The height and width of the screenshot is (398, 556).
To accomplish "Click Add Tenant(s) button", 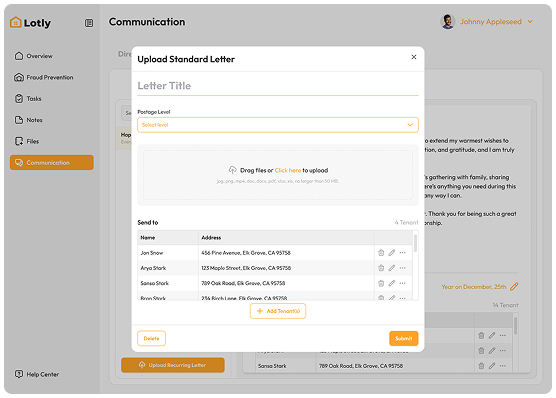I will pyautogui.click(x=278, y=311).
